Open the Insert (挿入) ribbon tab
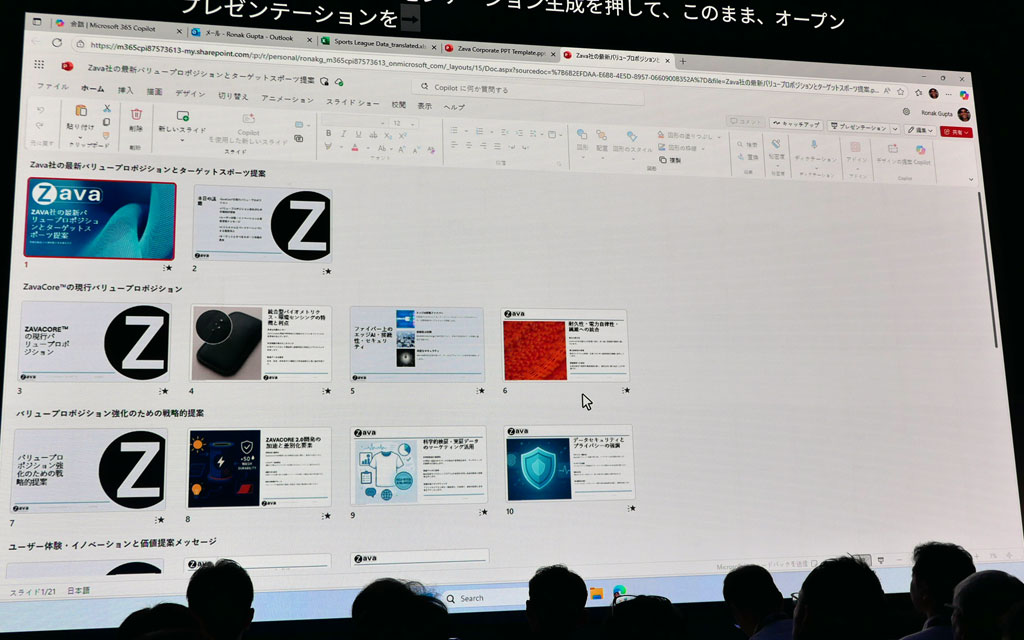 pos(125,90)
